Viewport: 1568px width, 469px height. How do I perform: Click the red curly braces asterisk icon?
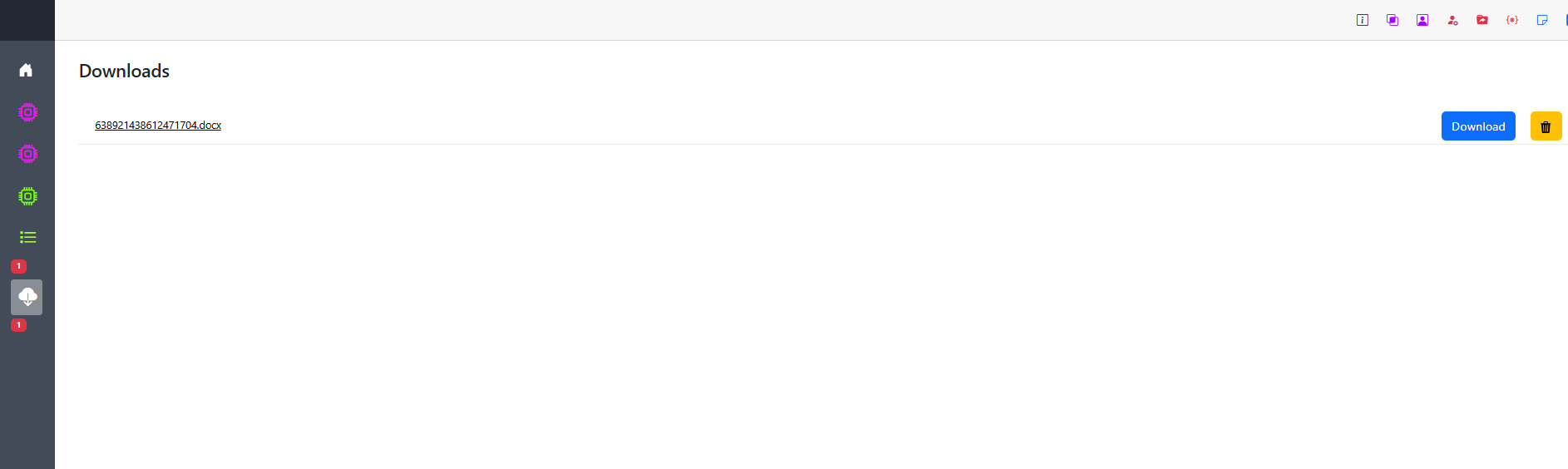pyautogui.click(x=1512, y=20)
